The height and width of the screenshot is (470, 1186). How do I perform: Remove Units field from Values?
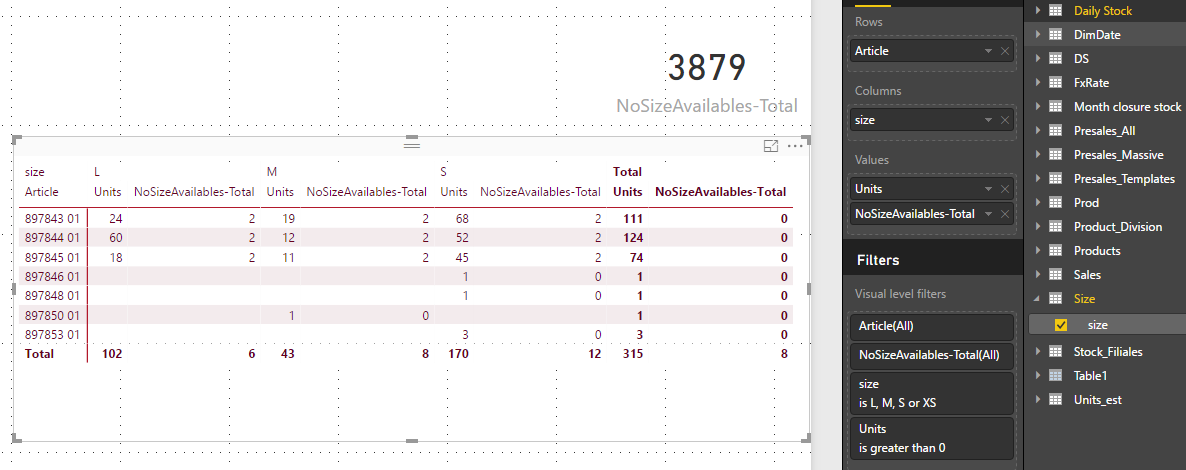point(1004,189)
